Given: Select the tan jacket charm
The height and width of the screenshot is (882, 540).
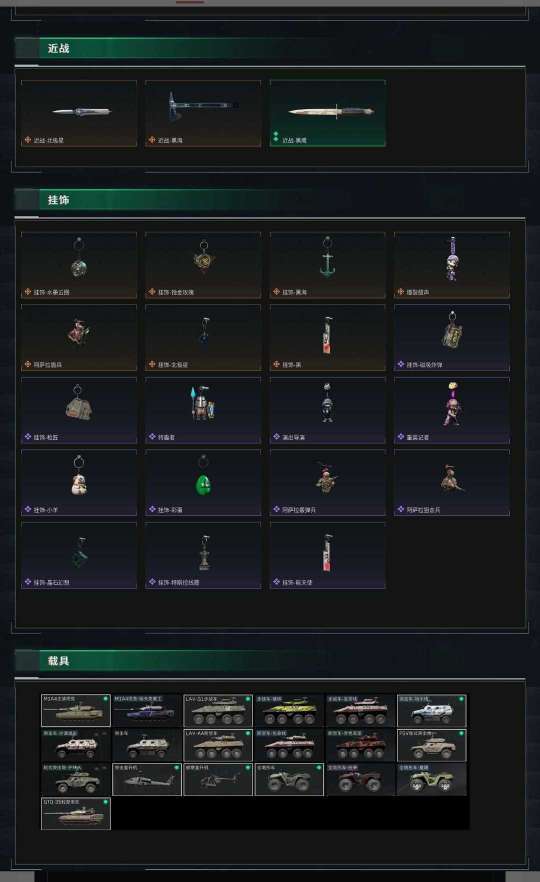Looking at the screenshot, I should [79, 410].
